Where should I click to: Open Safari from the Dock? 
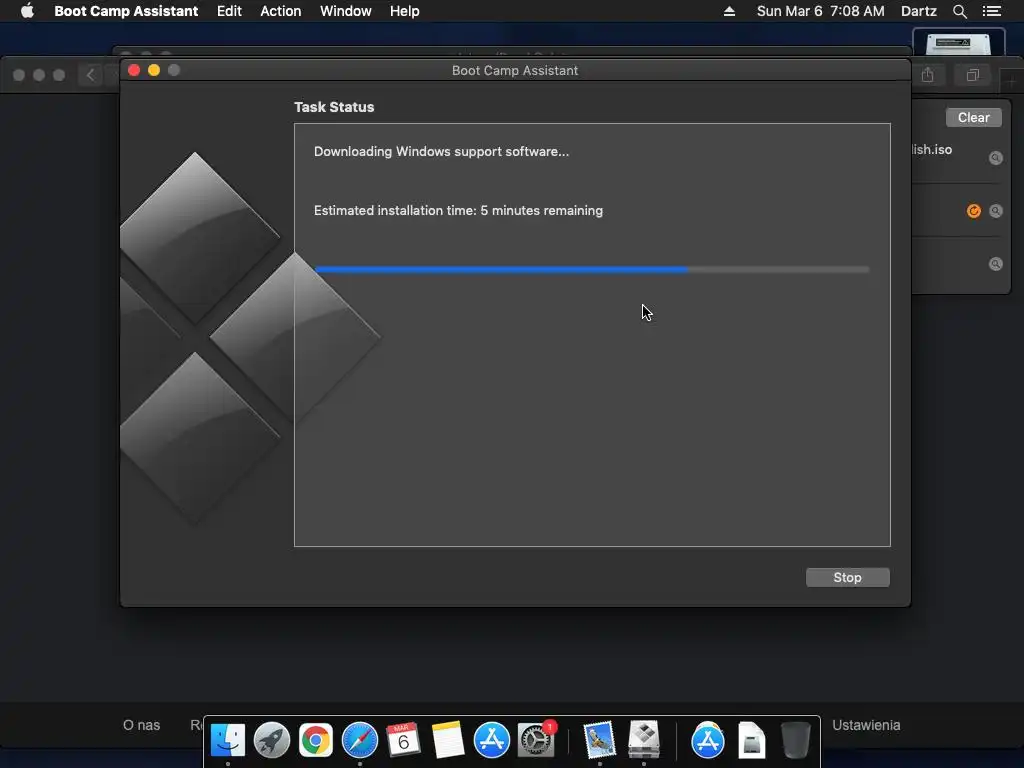click(360, 740)
